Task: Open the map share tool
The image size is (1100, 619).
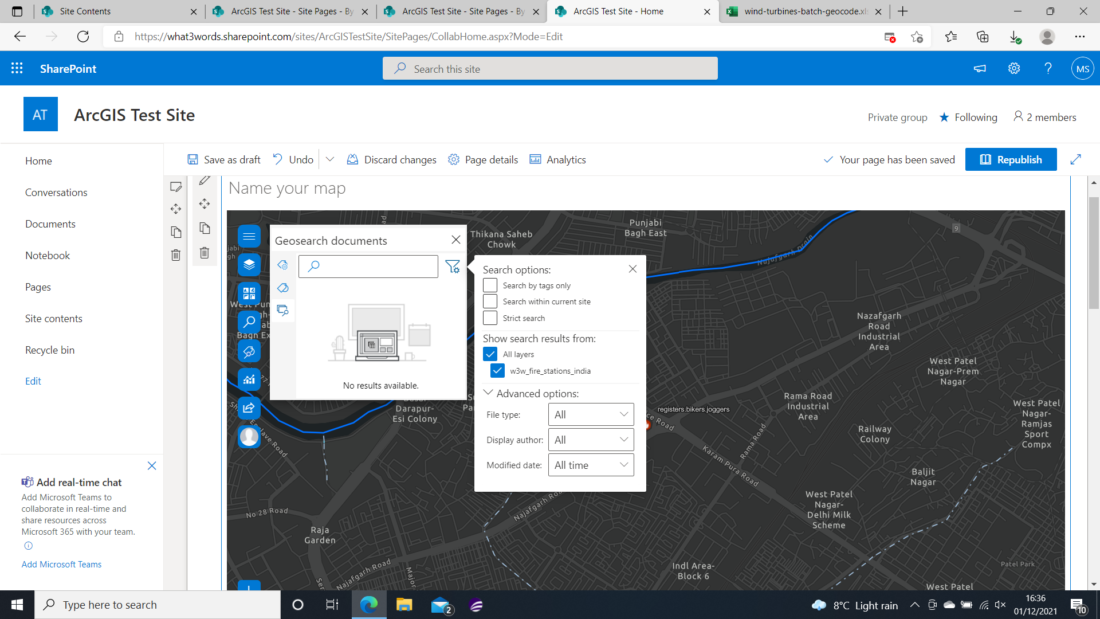Action: click(249, 408)
